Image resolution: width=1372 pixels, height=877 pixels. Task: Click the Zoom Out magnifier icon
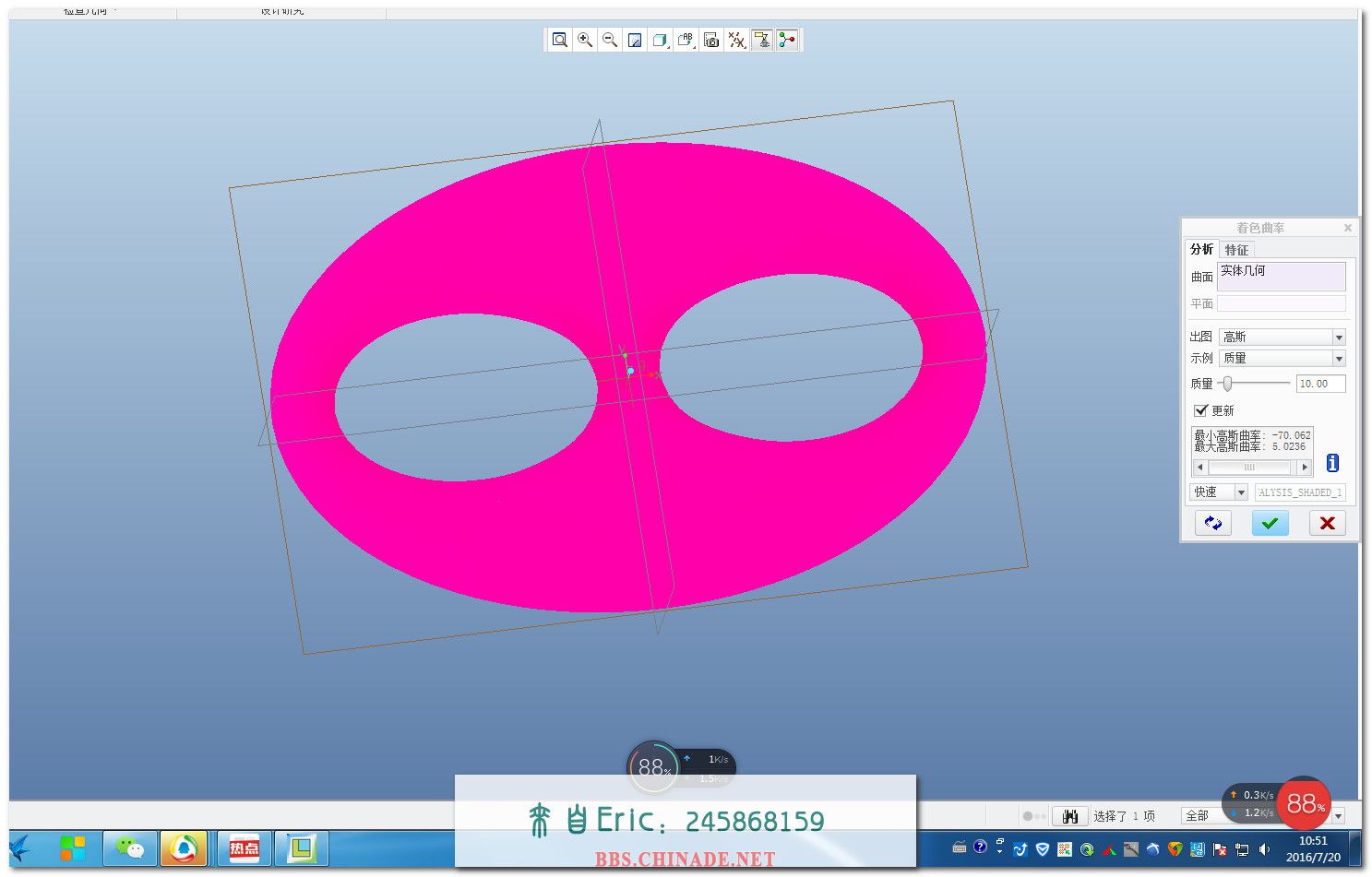pos(610,40)
